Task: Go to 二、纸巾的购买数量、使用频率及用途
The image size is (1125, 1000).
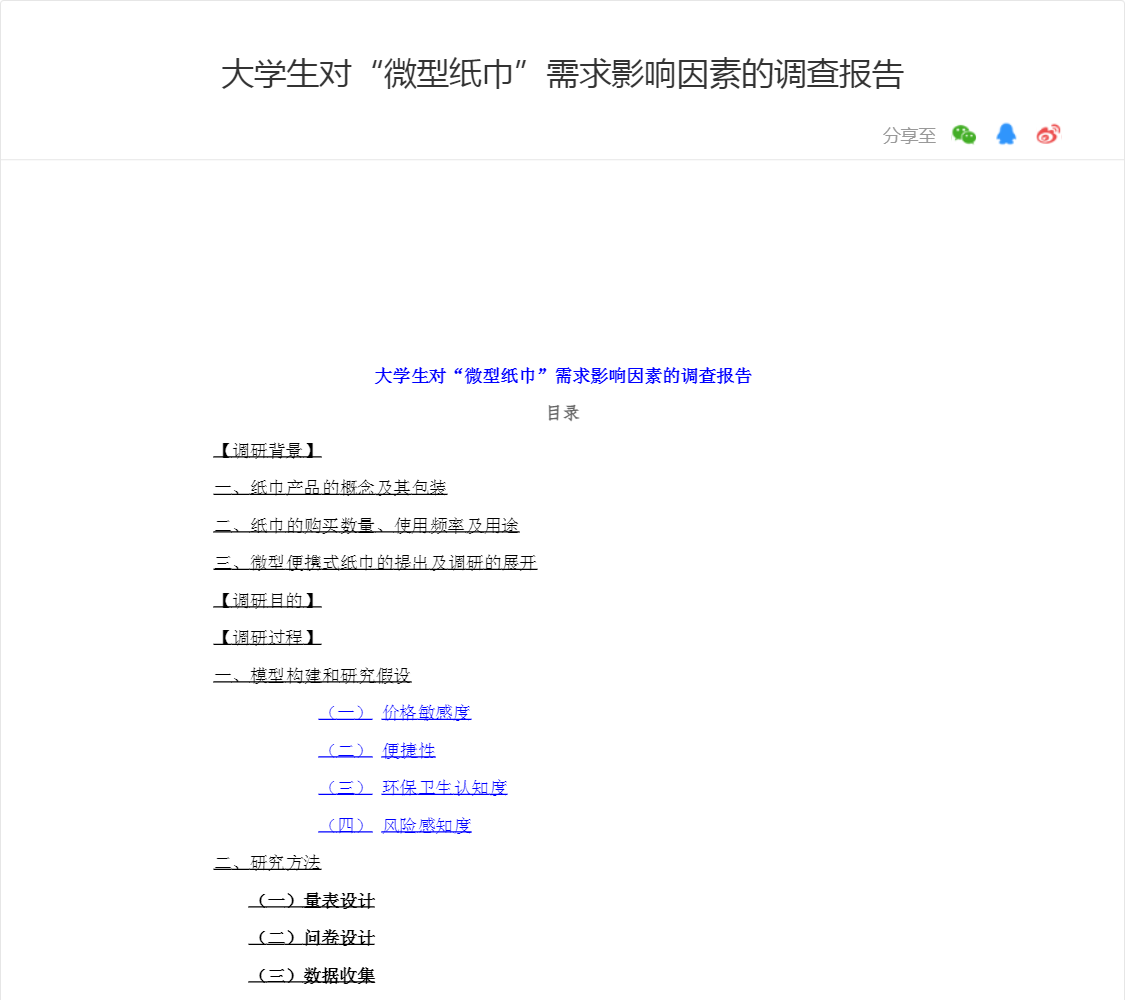Action: (366, 525)
